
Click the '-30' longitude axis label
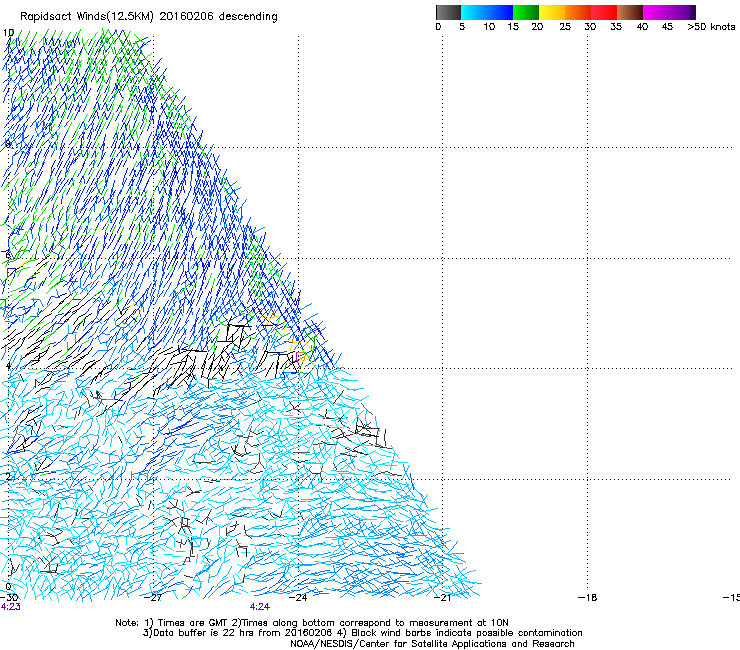[9, 598]
